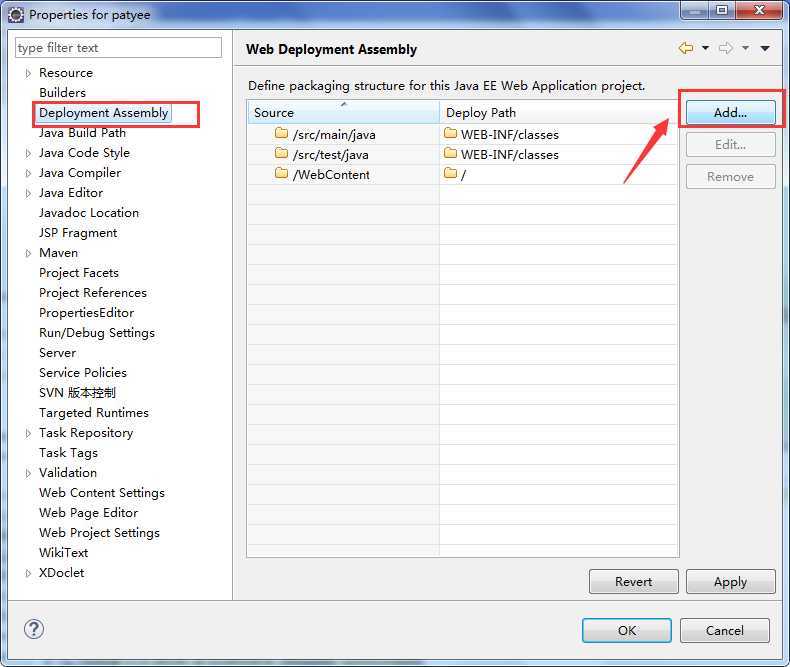The image size is (790, 667).
Task: Click the help question mark icon
Action: coord(34,629)
